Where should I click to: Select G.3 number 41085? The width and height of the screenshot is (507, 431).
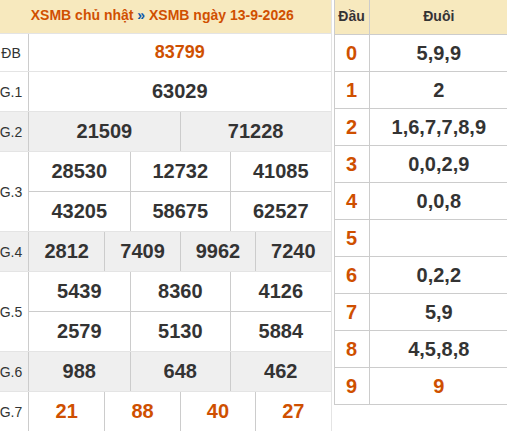(281, 171)
